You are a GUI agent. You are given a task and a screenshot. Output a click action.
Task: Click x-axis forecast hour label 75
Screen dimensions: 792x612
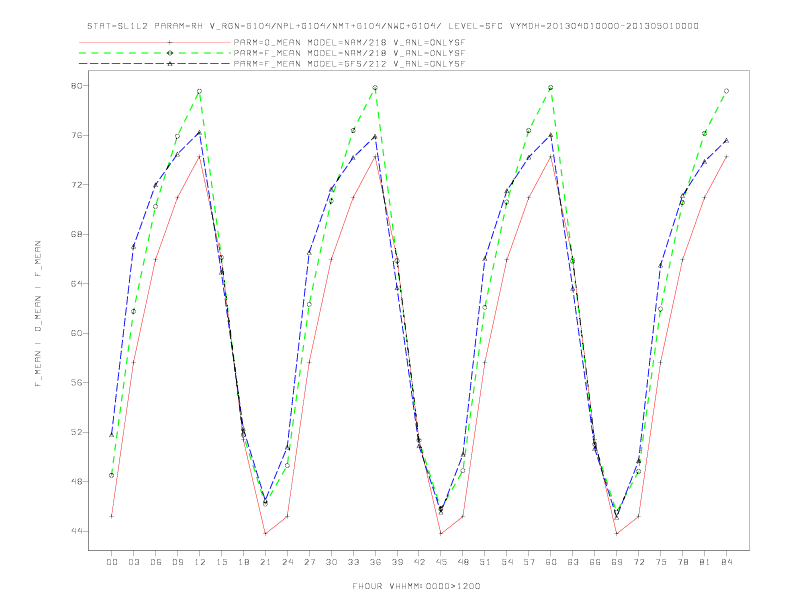(x=661, y=562)
